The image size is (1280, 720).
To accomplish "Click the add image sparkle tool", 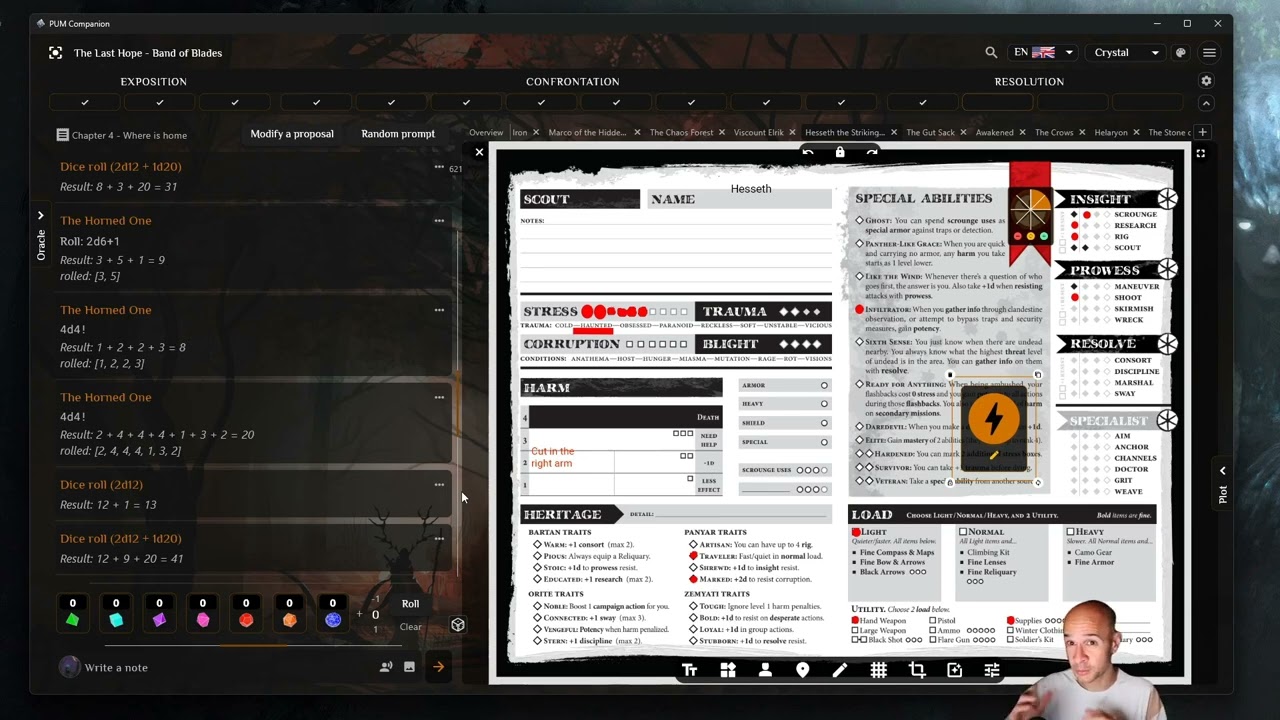I will (x=954, y=670).
